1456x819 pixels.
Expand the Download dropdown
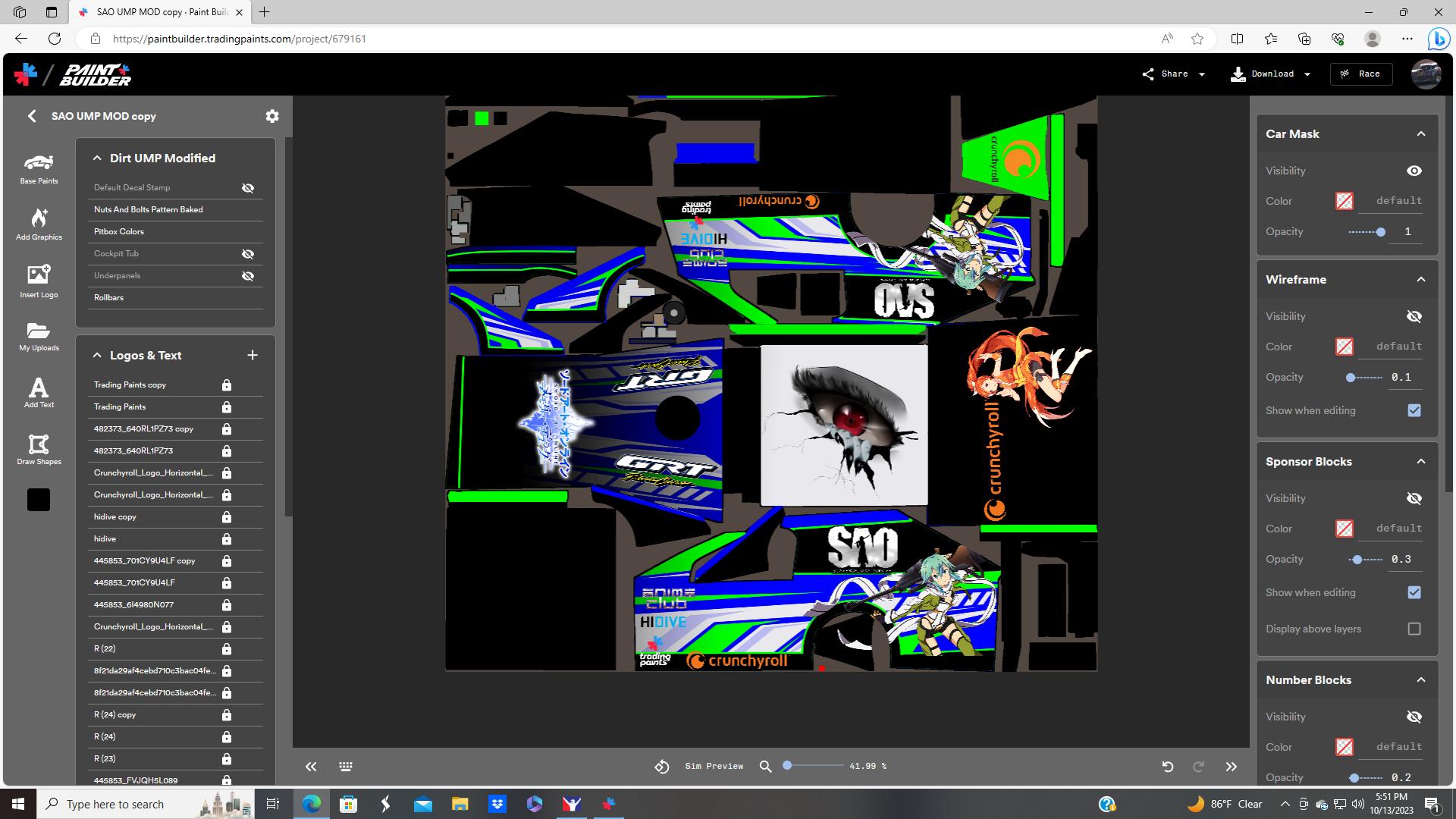pyautogui.click(x=1307, y=74)
